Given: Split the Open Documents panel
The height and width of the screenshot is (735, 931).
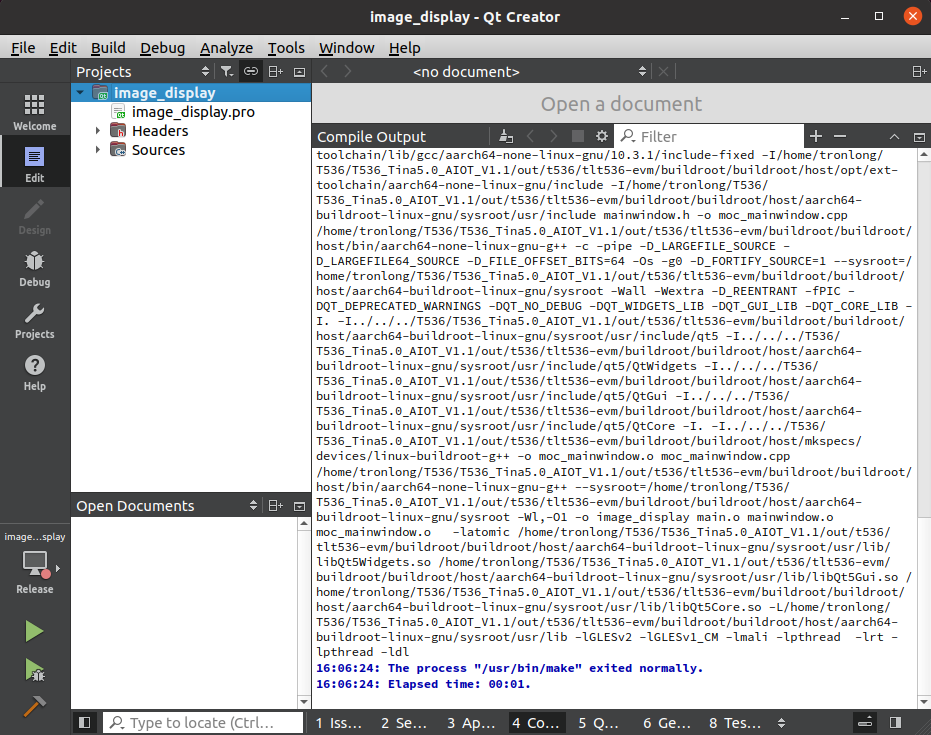Looking at the screenshot, I should 276,506.
